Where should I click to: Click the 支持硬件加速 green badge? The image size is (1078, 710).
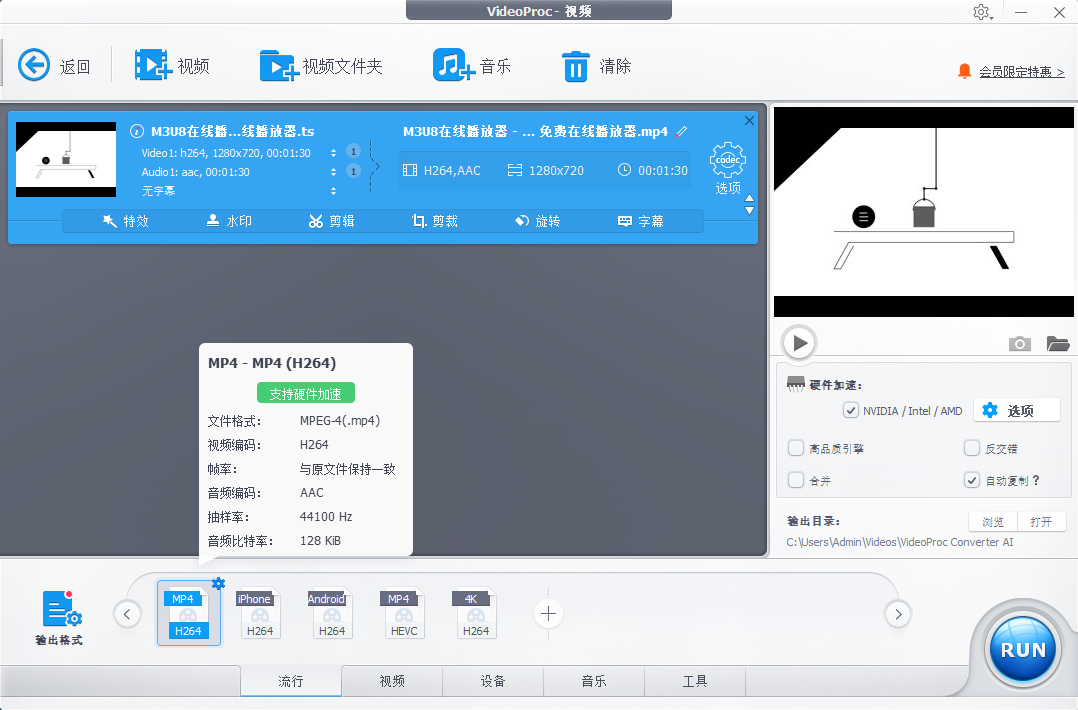(x=305, y=393)
